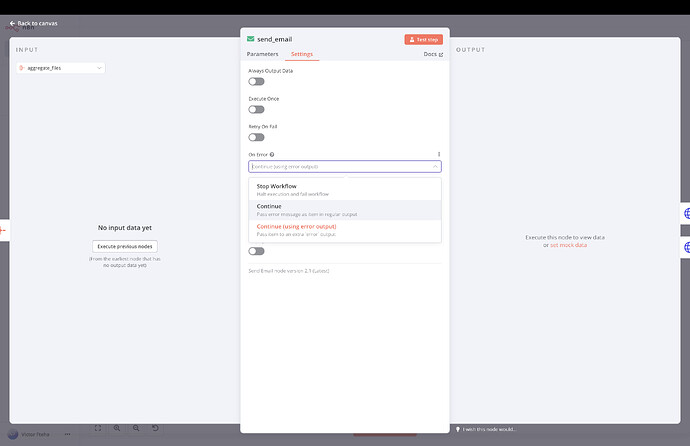Switch to the Parameters tab

[x=262, y=54]
